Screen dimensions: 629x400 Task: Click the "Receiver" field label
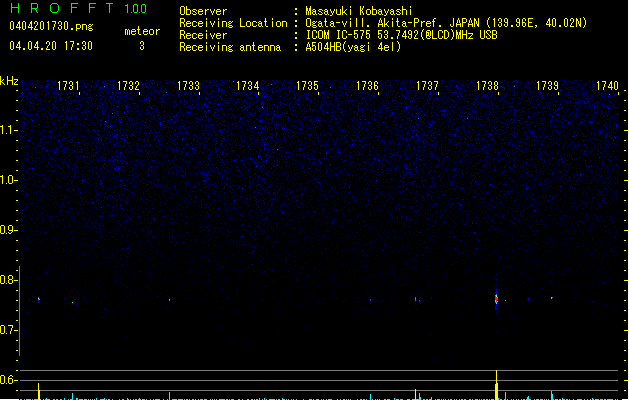tap(203, 35)
